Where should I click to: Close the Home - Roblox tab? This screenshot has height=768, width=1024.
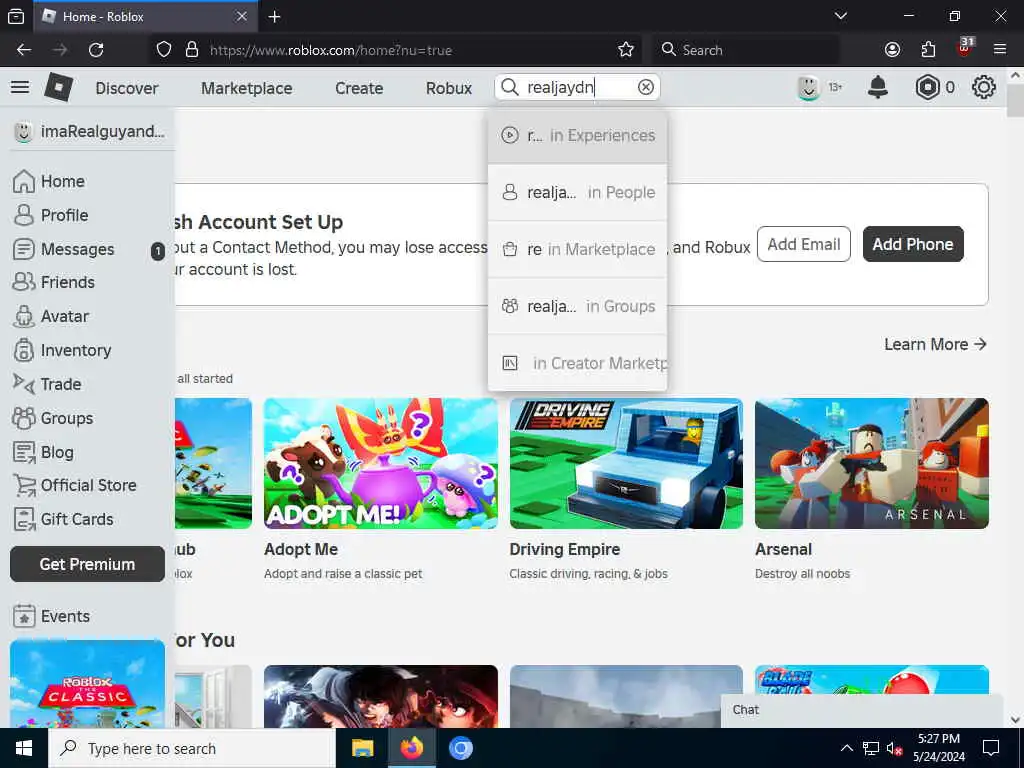coord(242,16)
